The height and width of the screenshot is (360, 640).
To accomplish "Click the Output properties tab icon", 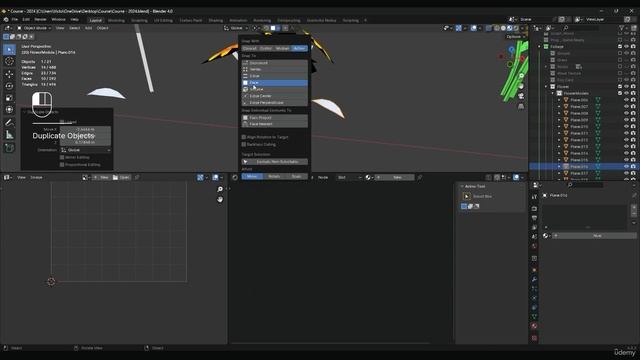I will 534,218.
